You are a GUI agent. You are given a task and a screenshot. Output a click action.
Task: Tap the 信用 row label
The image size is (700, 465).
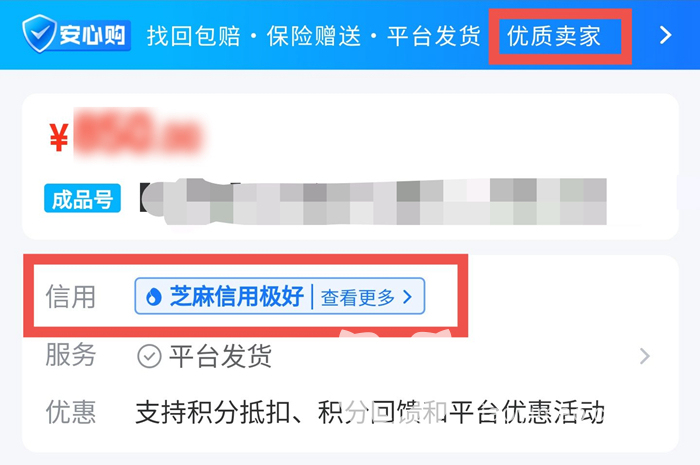tap(71, 297)
